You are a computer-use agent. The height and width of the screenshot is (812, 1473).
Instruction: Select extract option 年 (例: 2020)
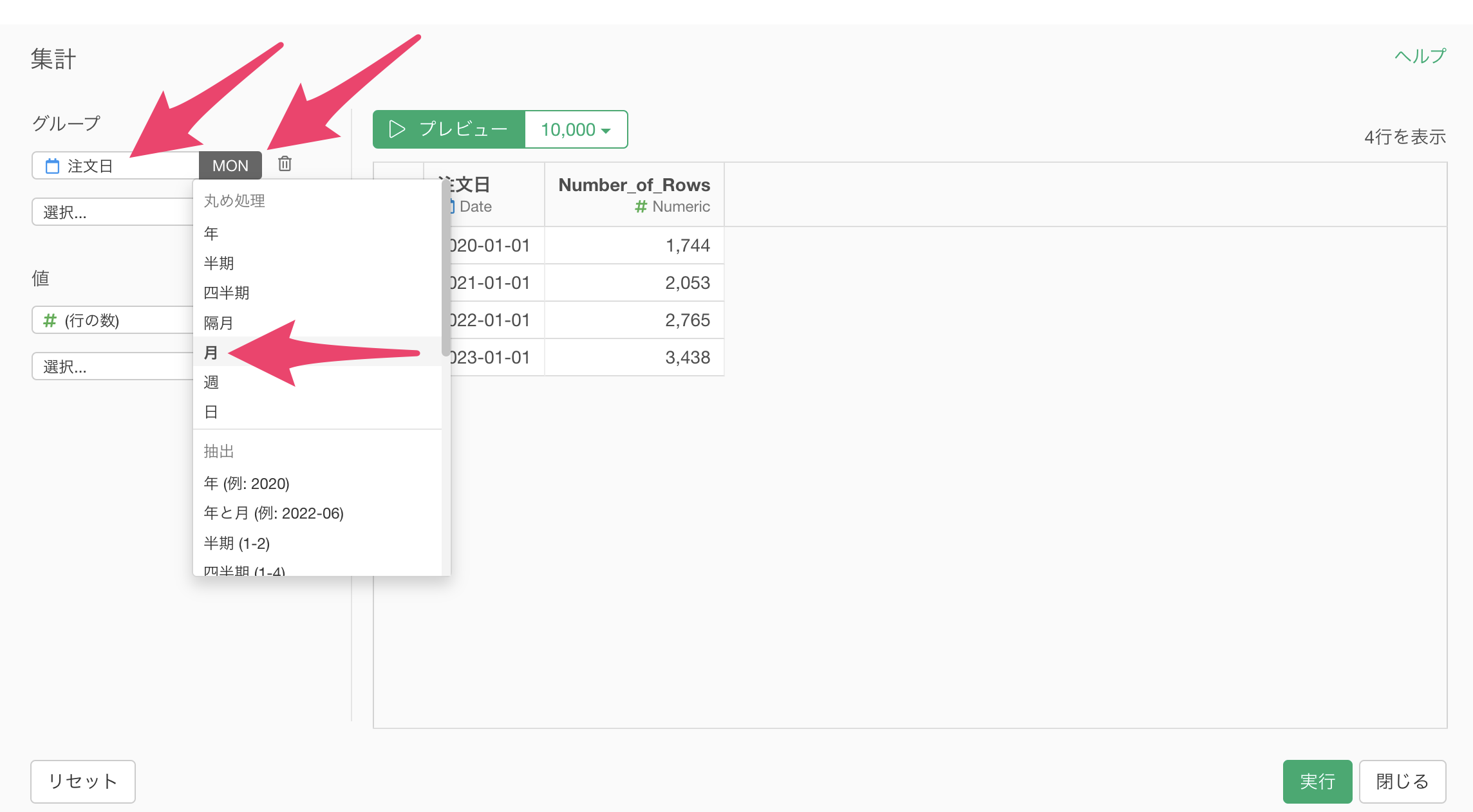(317, 483)
